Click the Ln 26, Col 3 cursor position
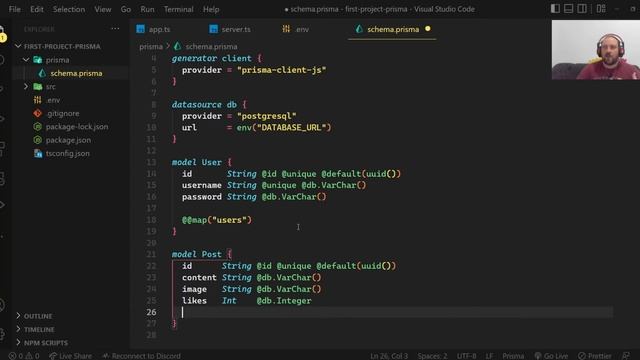640x360 pixels. click(x=389, y=356)
